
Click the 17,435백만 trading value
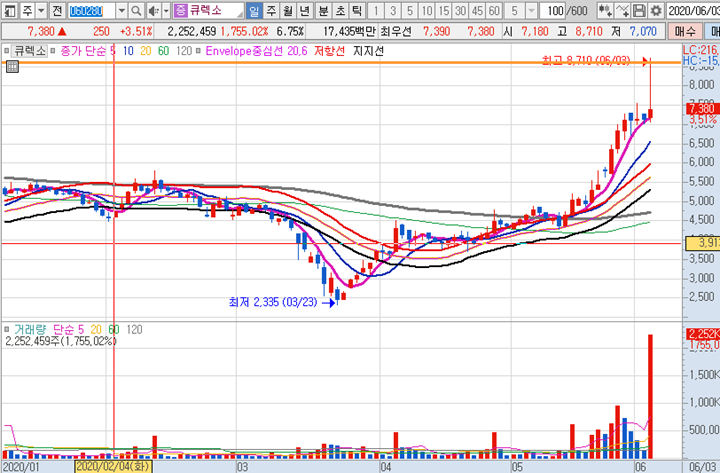click(349, 31)
